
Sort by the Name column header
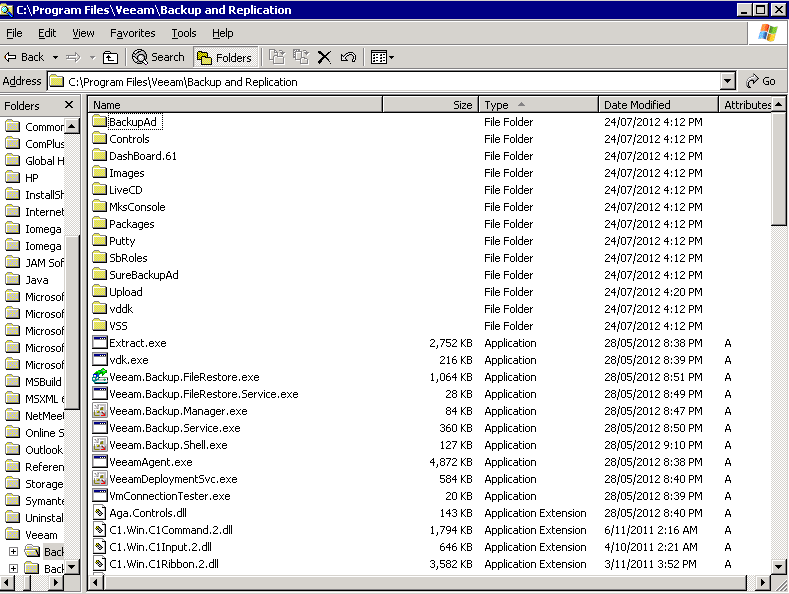coord(235,105)
